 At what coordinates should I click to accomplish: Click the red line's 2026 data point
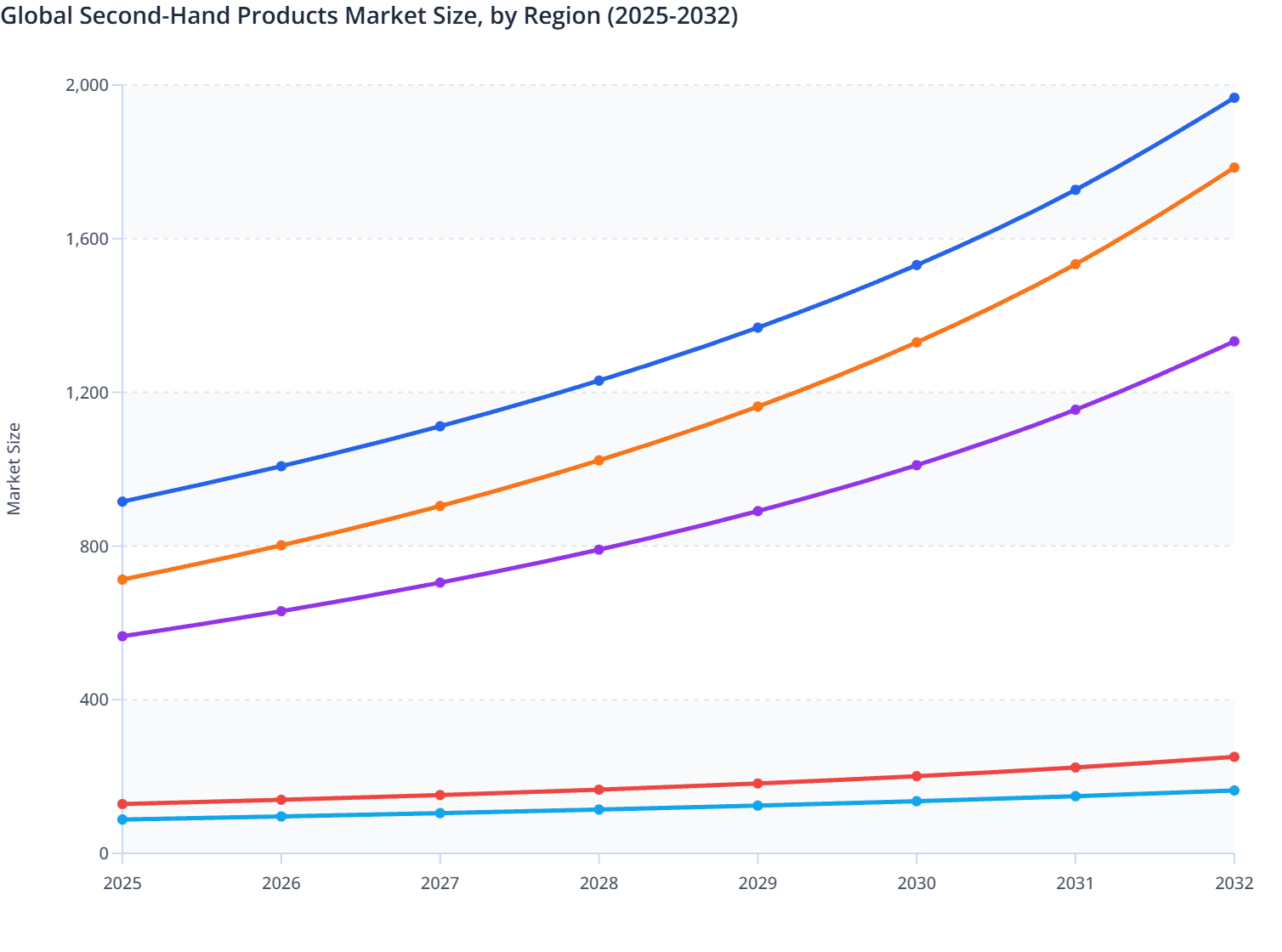pyautogui.click(x=281, y=799)
